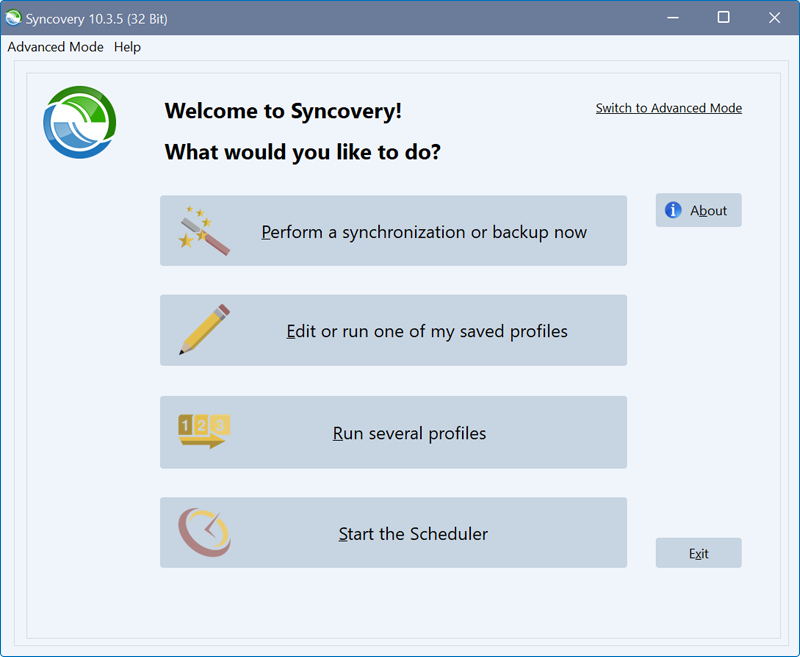The image size is (800, 657).
Task: Maximize the Syncovery window
Action: pos(723,18)
